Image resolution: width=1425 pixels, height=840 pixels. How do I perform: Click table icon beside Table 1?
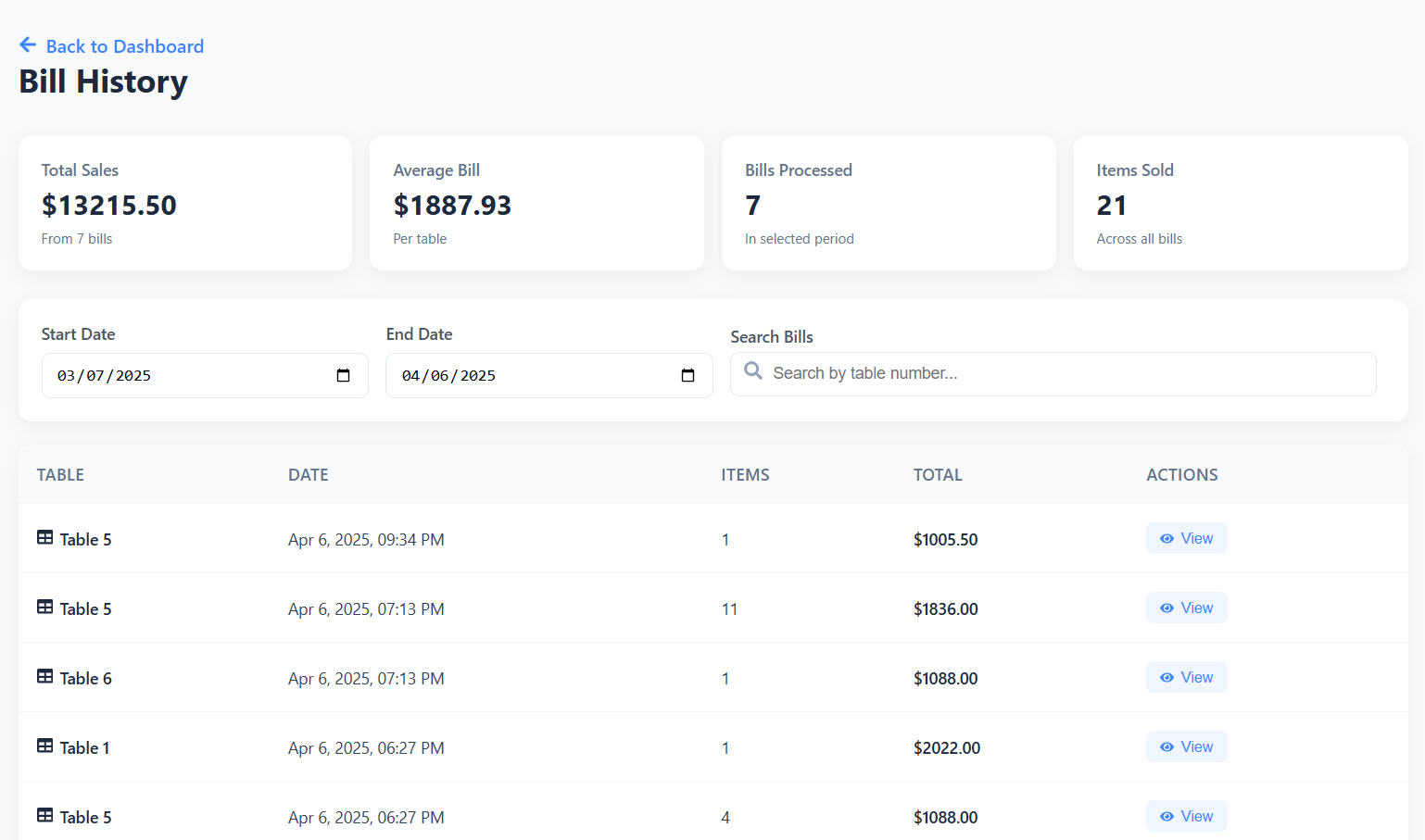pos(44,746)
